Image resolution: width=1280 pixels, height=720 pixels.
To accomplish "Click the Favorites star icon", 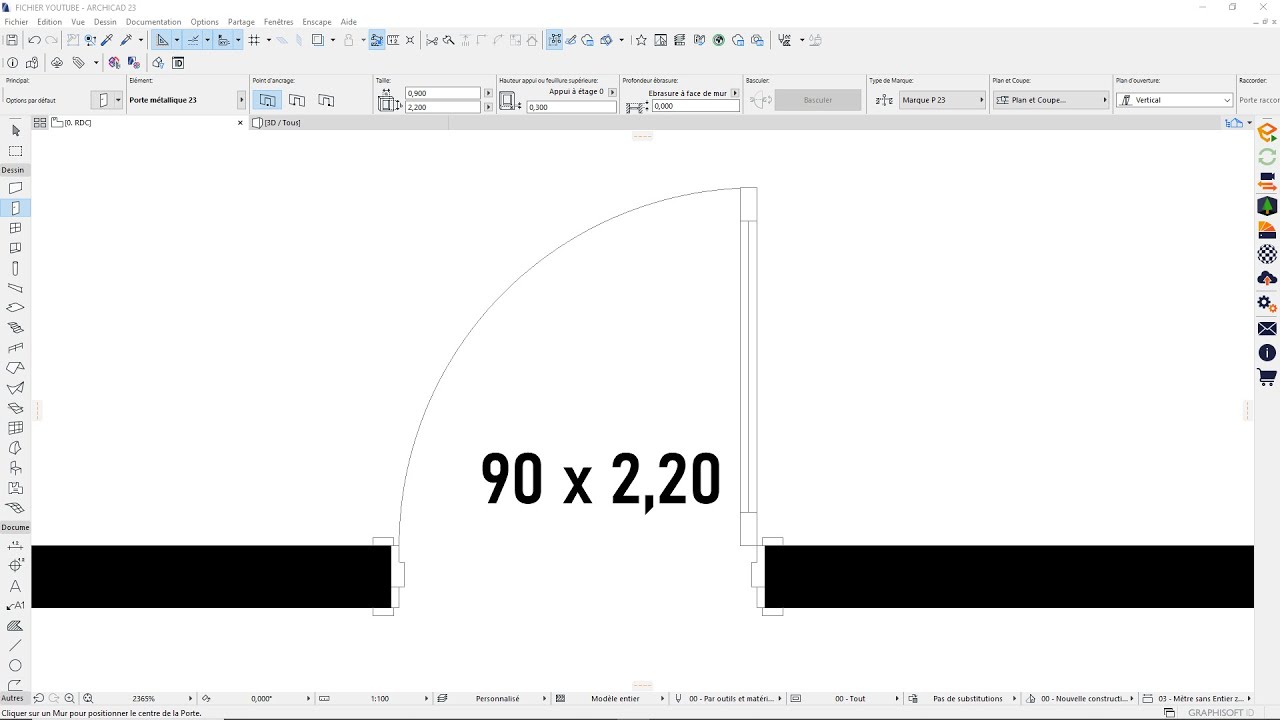I will (641, 40).
